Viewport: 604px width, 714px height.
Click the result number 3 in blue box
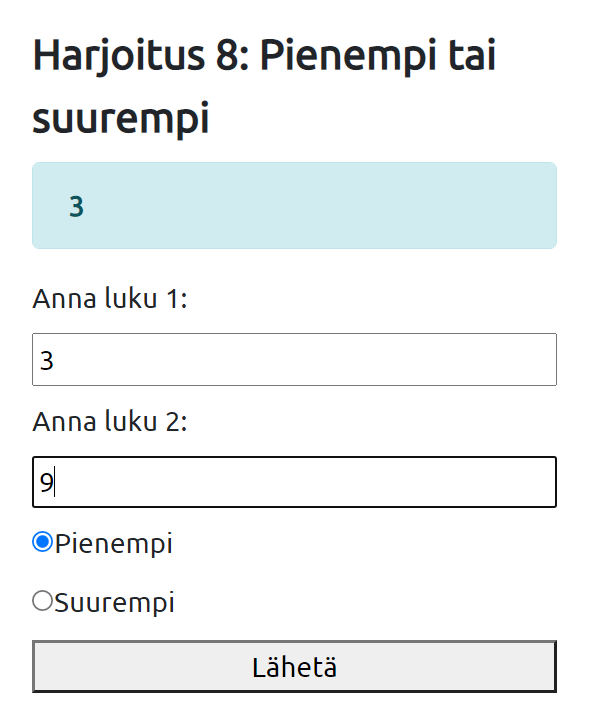coord(76,207)
